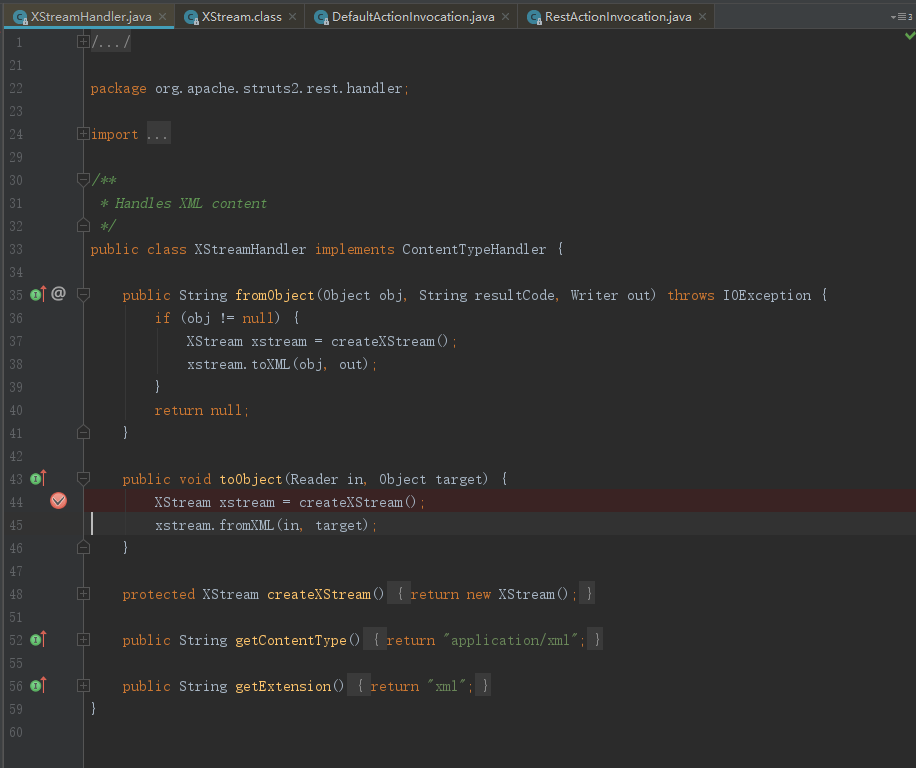The width and height of the screenshot is (916, 768).
Task: Close the DefaultActionInvocation.java tab
Action: coord(505,17)
